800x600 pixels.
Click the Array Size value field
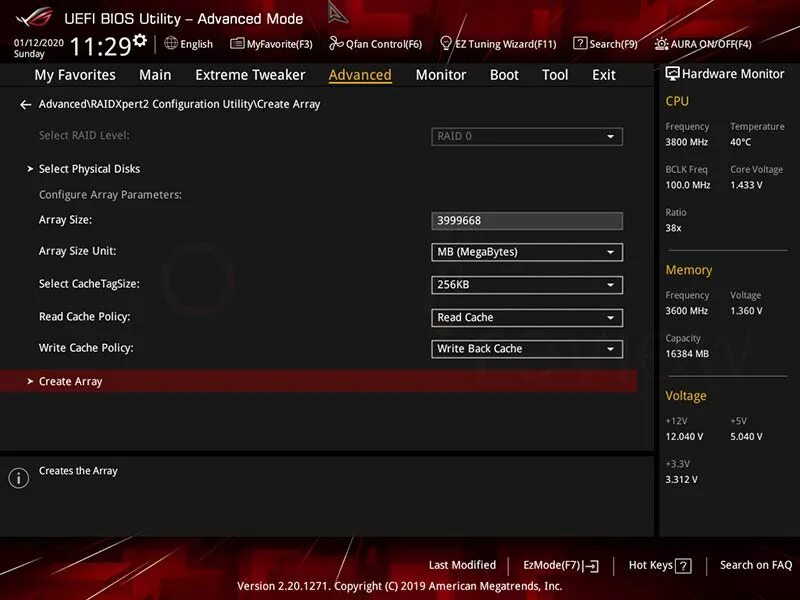click(527, 221)
